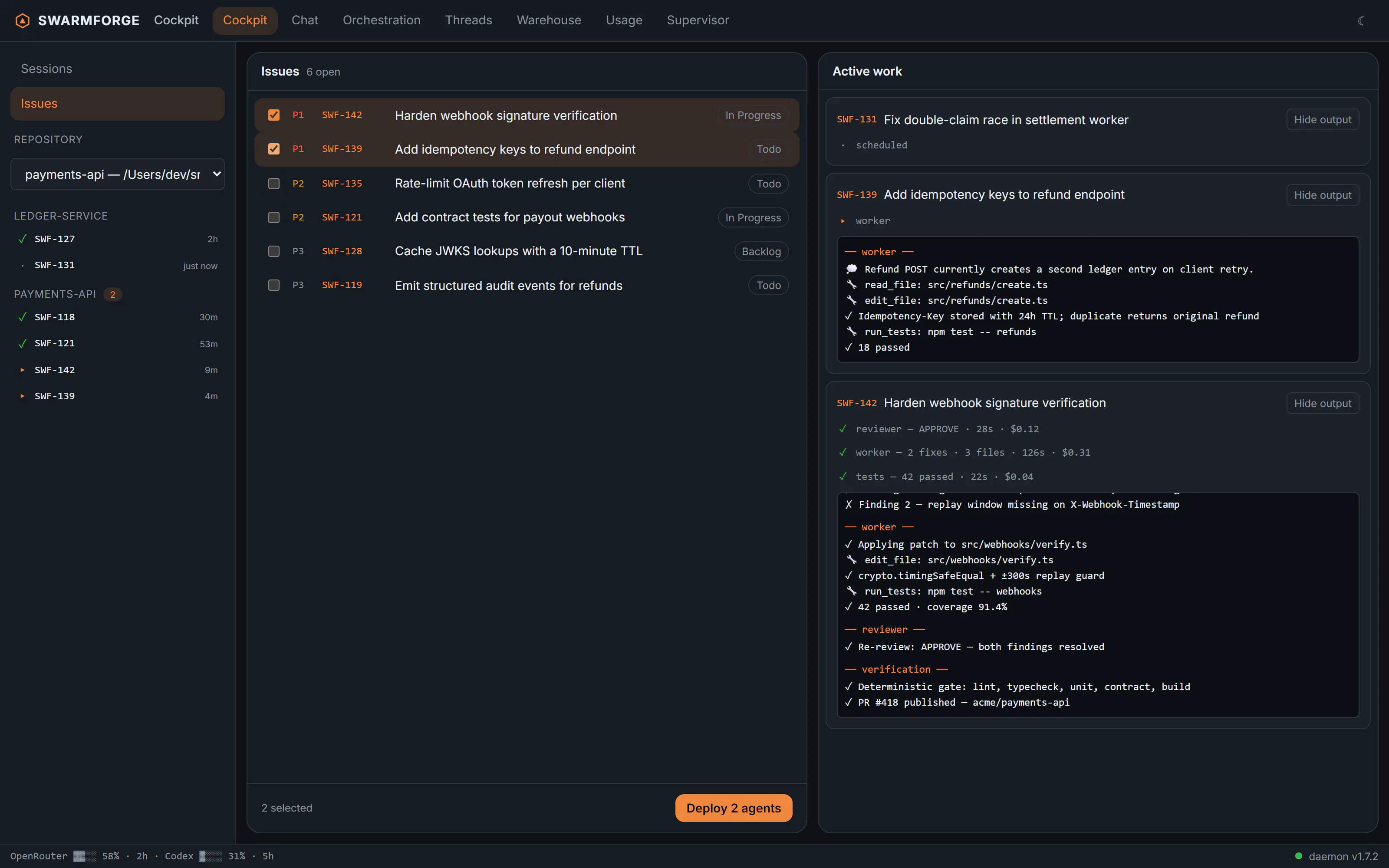The width and height of the screenshot is (1389, 868).
Task: Click green checkmark icon beside SWF-127
Action: tap(23, 239)
